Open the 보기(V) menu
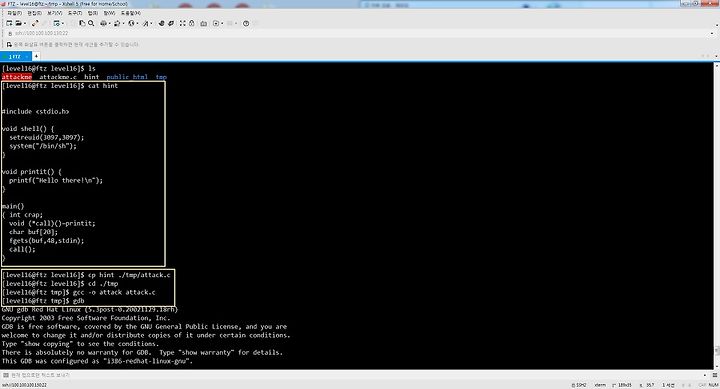This screenshot has height=389, width=720. pyautogui.click(x=55, y=13)
